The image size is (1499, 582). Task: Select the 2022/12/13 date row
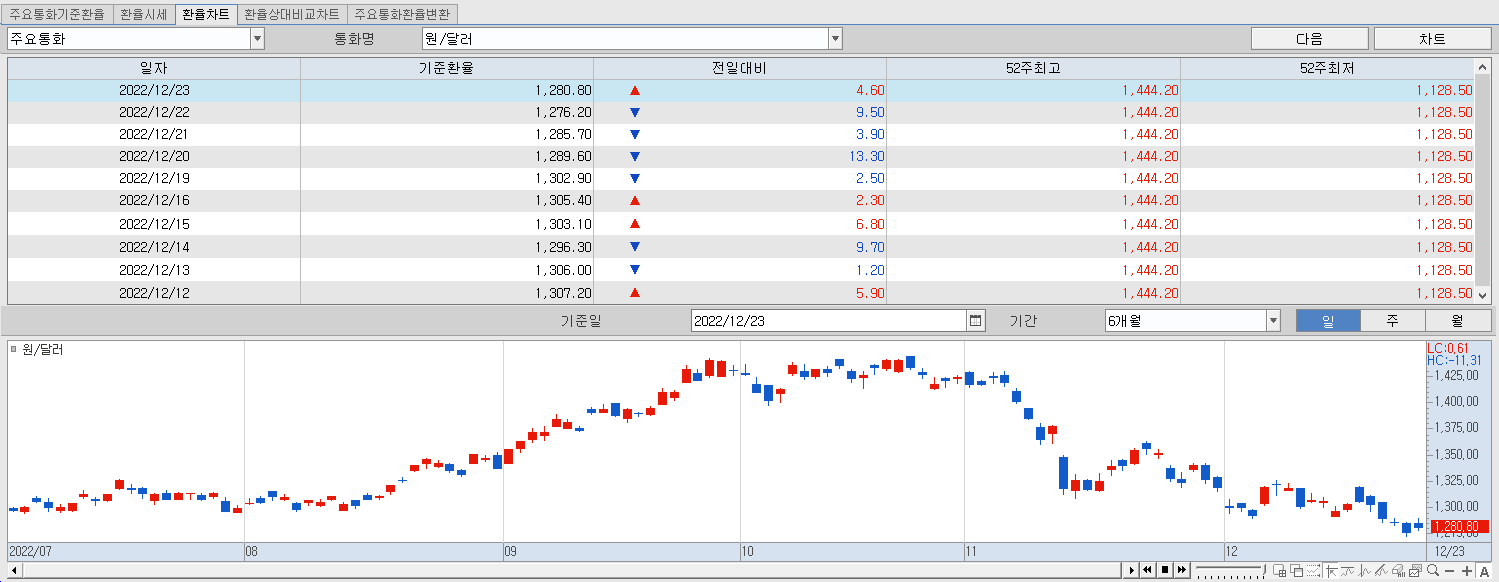tap(741, 270)
